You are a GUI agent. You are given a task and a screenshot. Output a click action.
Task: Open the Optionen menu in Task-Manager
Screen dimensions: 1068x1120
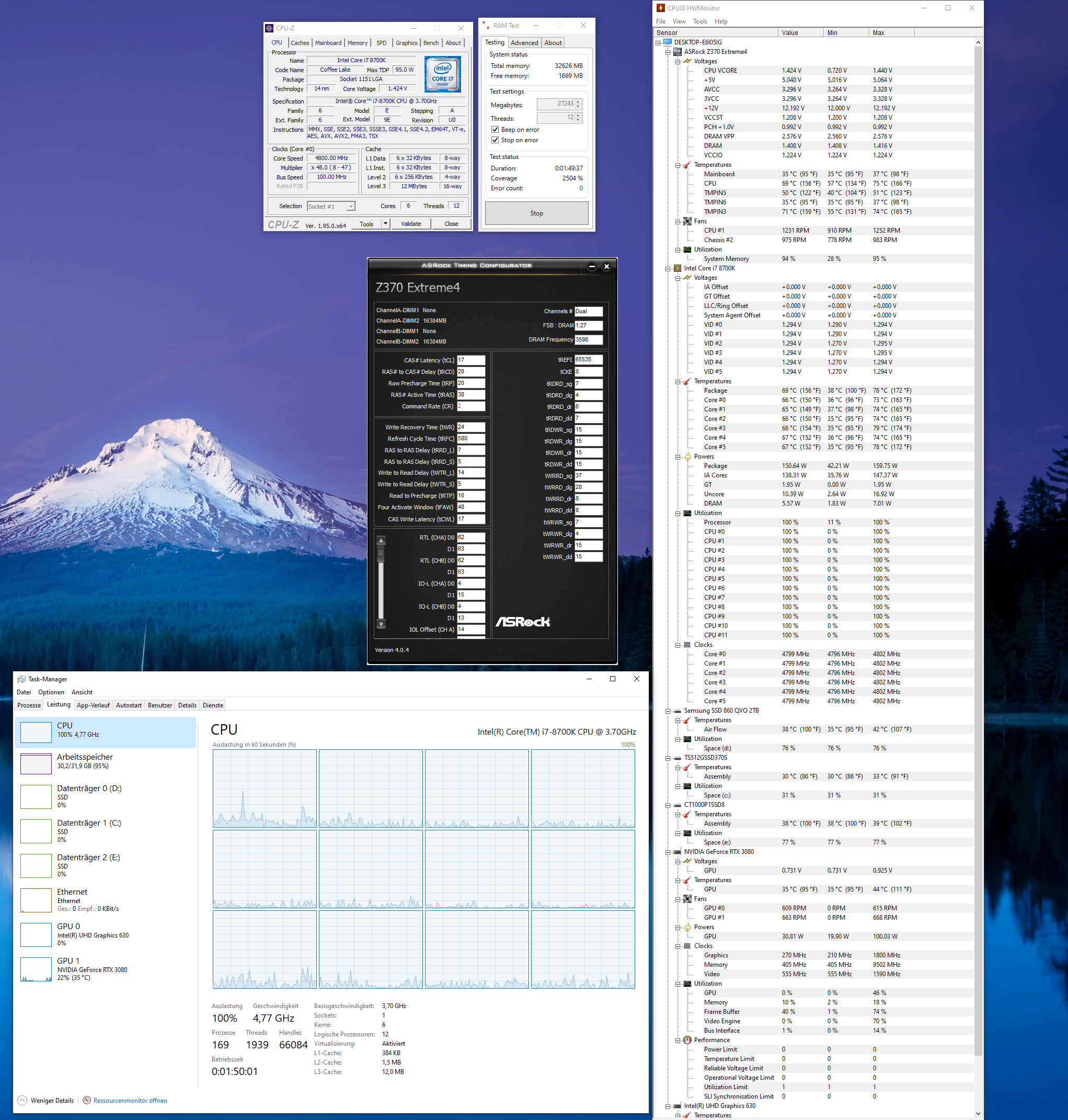pos(51,692)
